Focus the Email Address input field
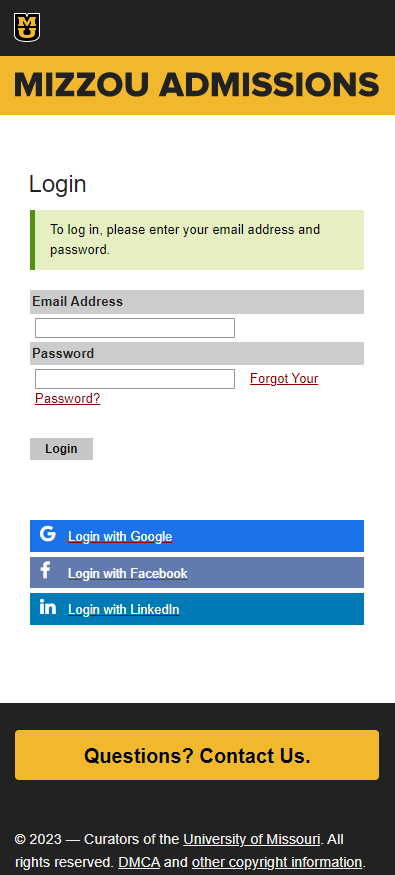Image resolution: width=395 pixels, height=875 pixels. click(x=135, y=328)
